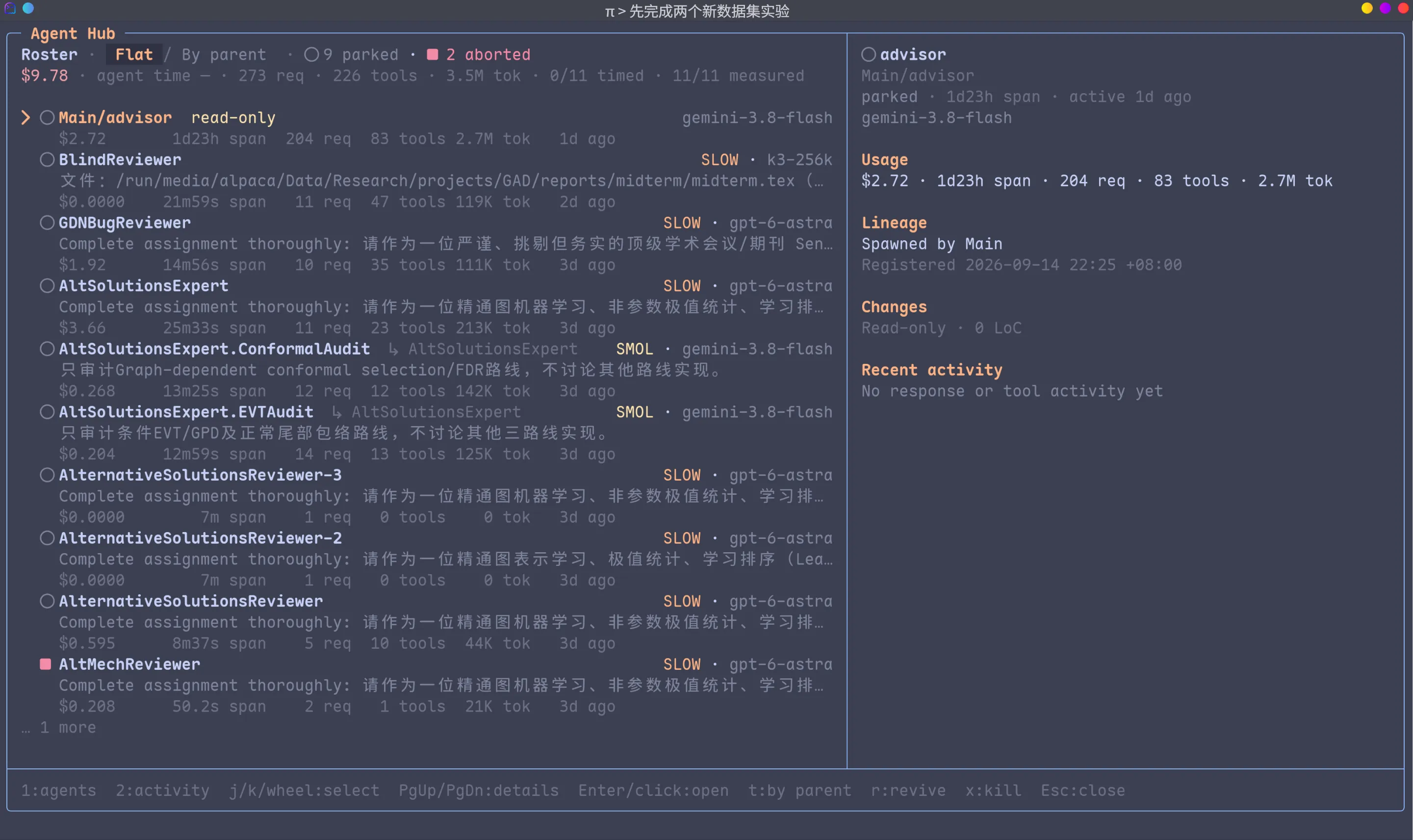
Task: Click the BlindReviewer parked circle icon
Action: pyautogui.click(x=48, y=160)
